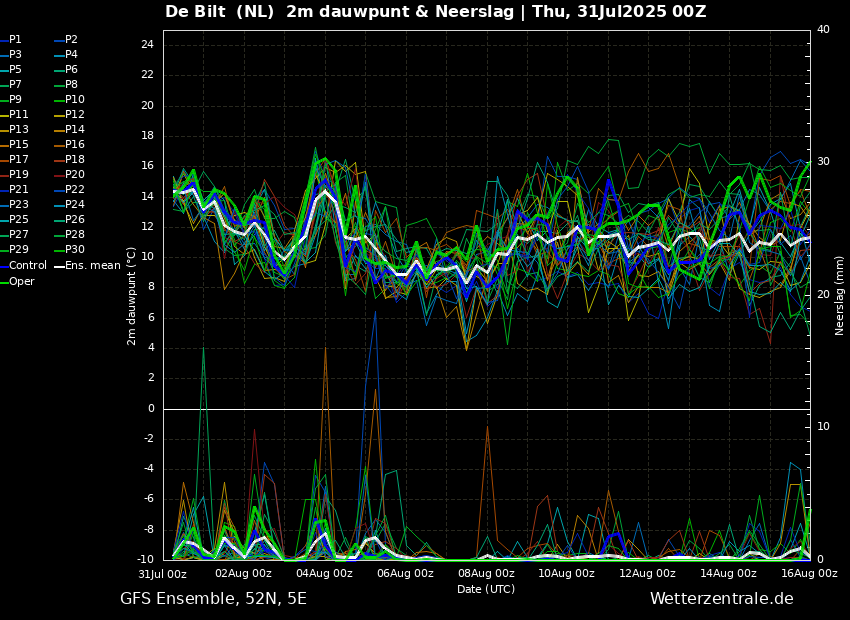Click the -2 dew point axis tick
850x620 pixels.
[x=149, y=439]
